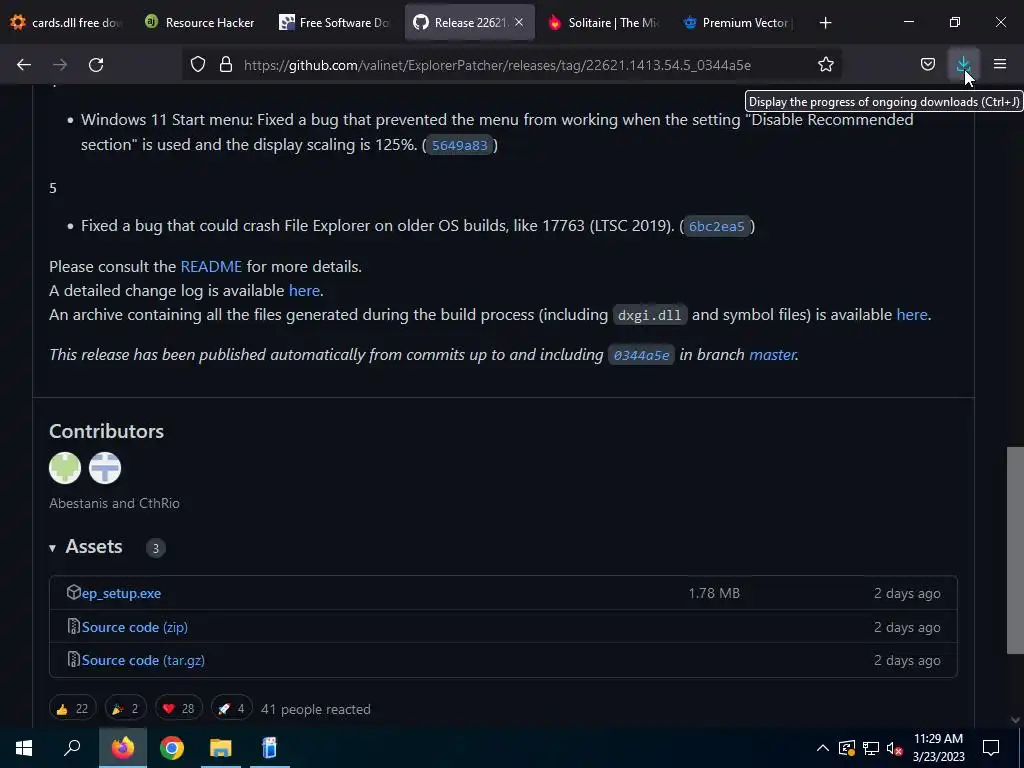Switch to Resource Hacker tab

tap(201, 22)
